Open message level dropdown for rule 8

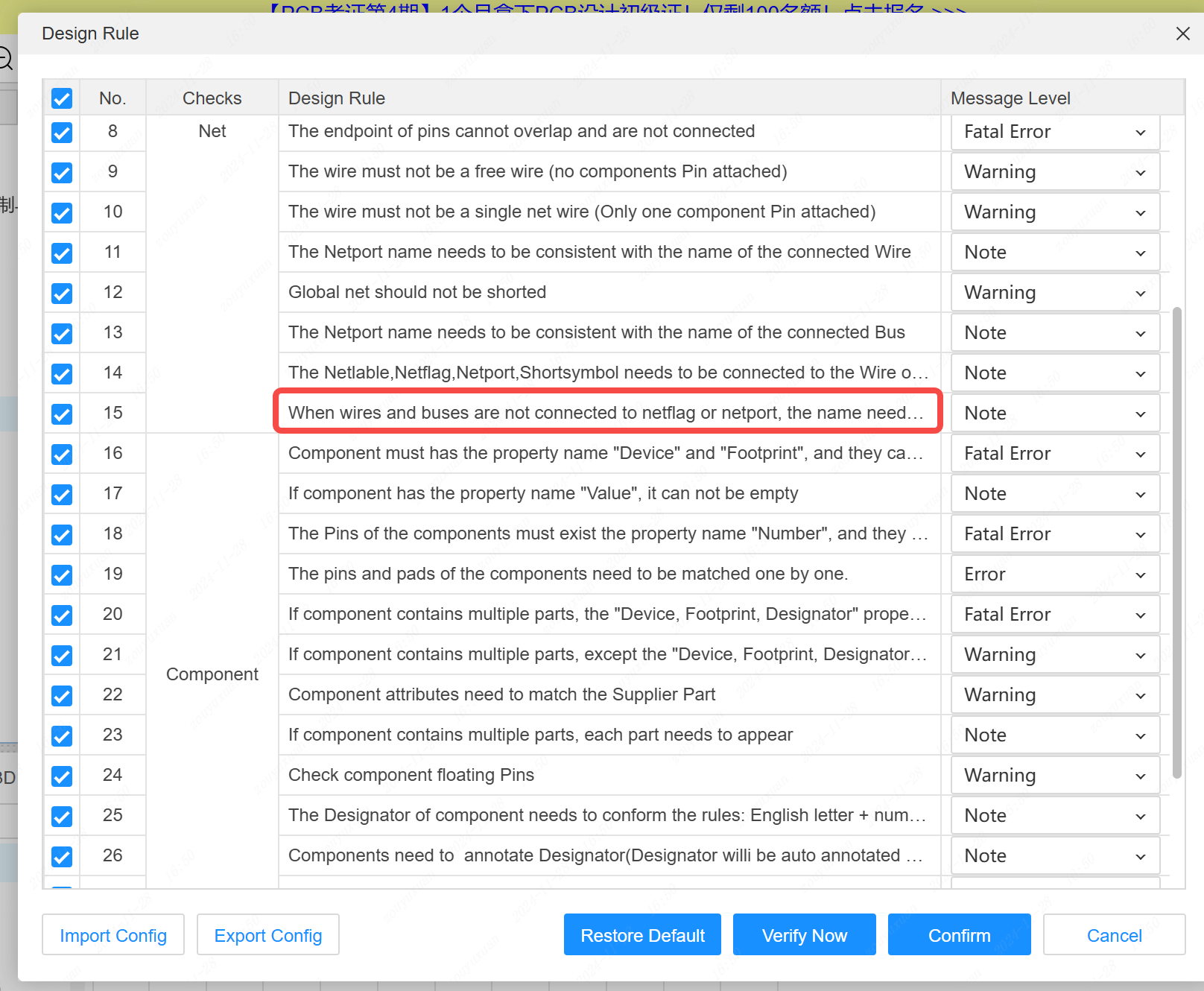click(1054, 133)
